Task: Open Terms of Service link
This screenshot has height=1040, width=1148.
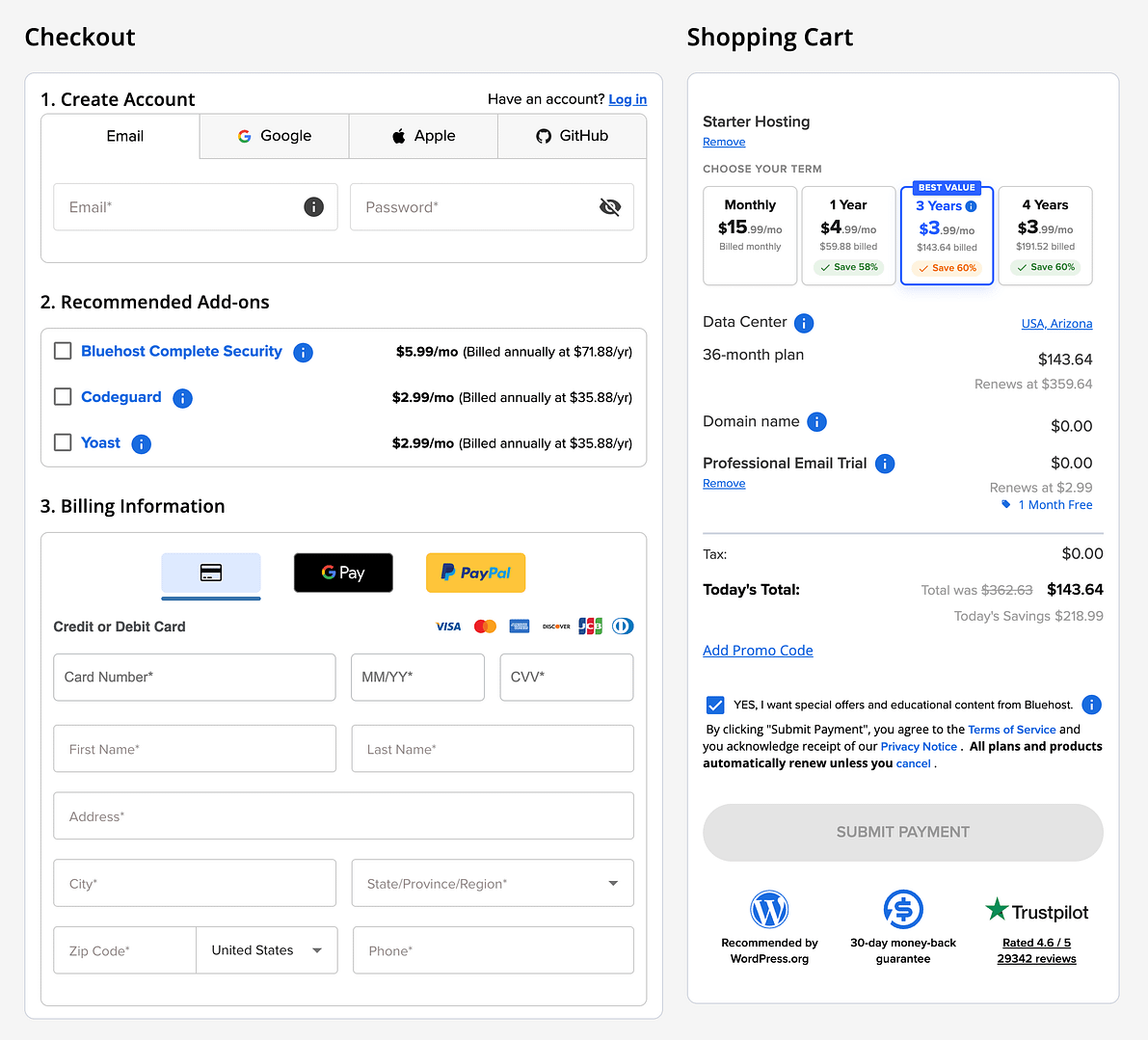Action: (x=1012, y=730)
